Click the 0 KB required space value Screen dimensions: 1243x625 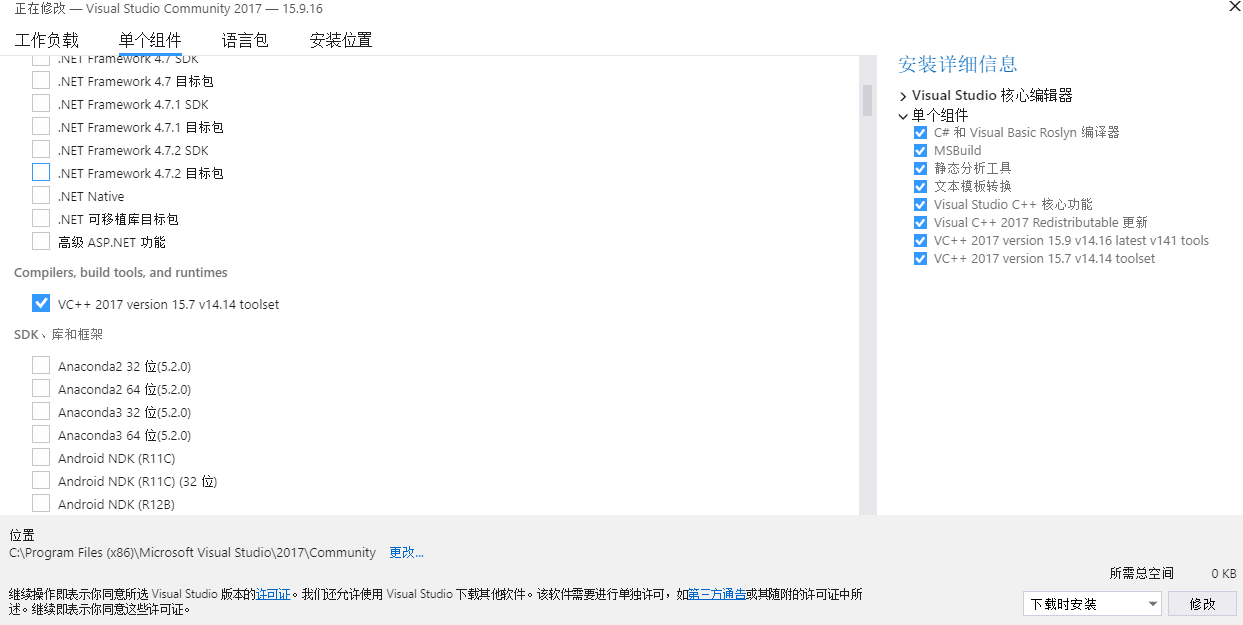point(1224,574)
